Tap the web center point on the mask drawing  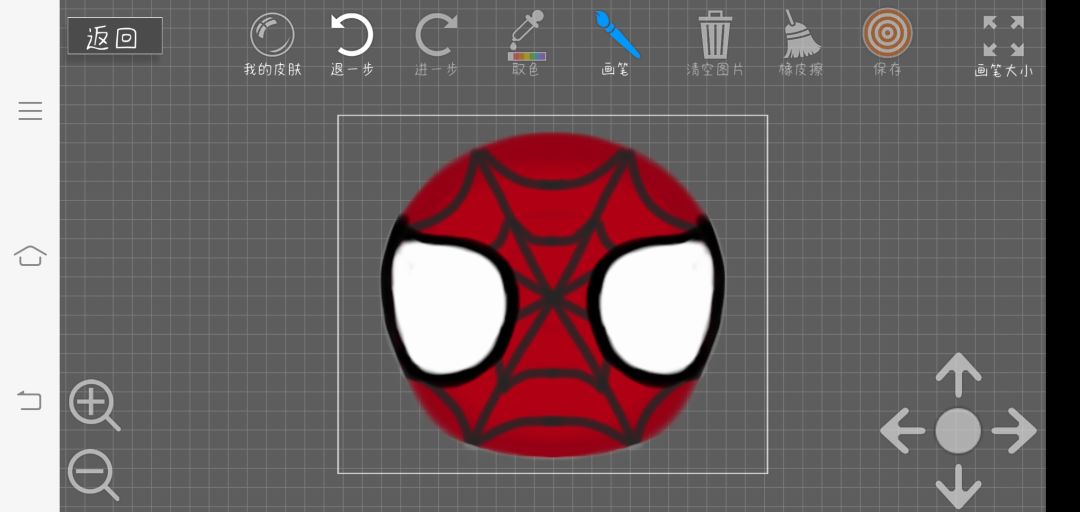(552, 298)
